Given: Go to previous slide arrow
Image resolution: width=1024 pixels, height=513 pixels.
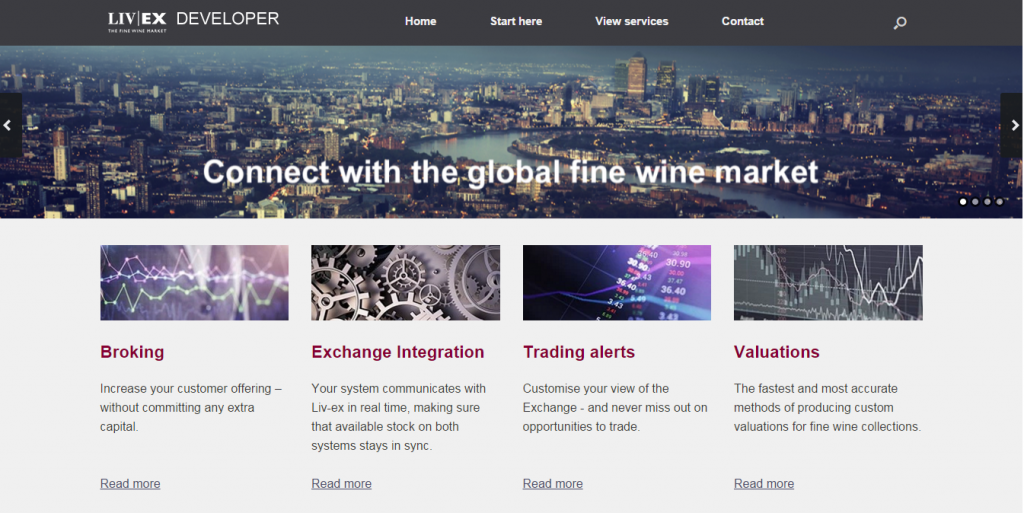Looking at the screenshot, I should pyautogui.click(x=9, y=125).
